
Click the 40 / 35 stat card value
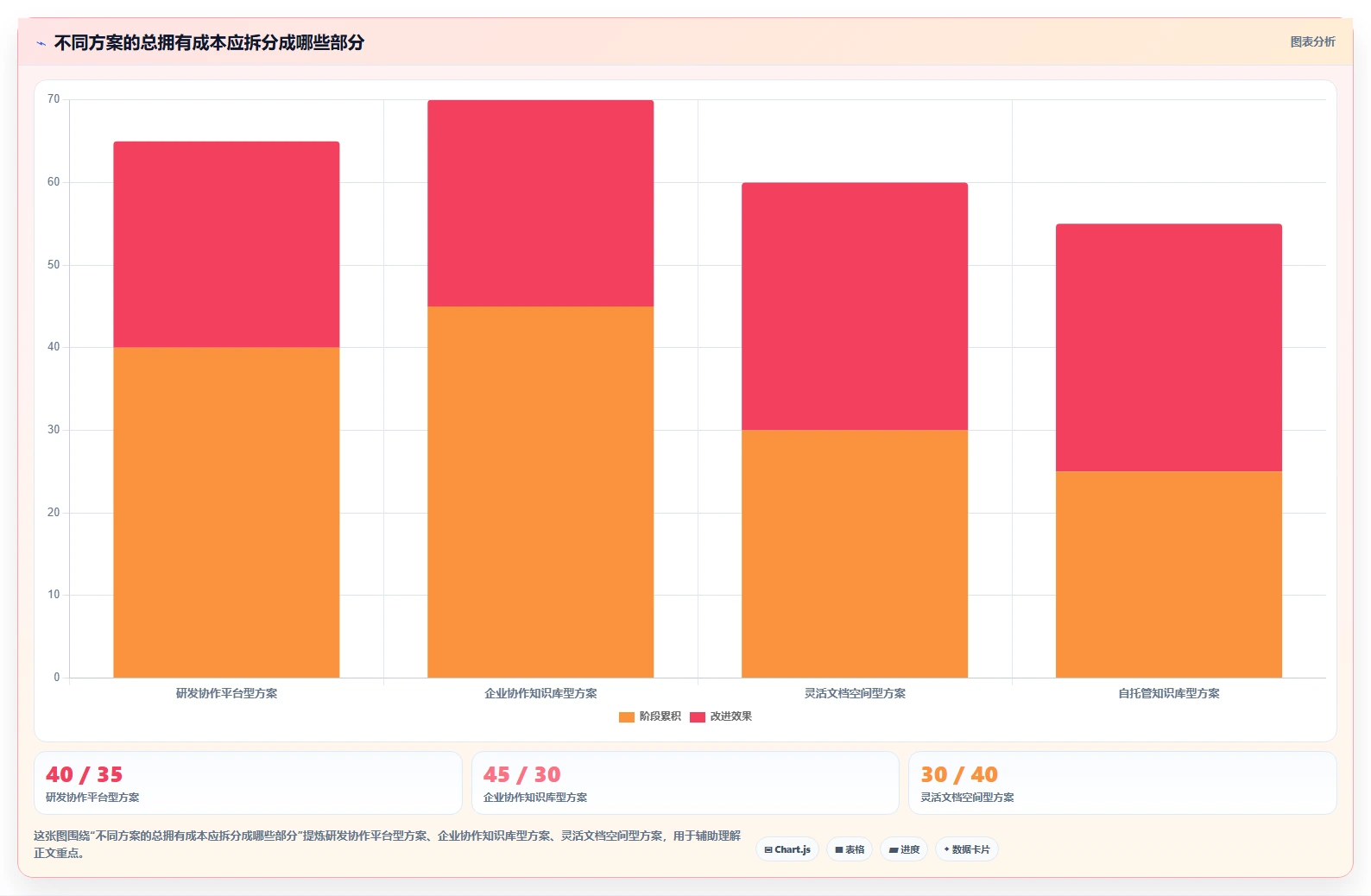tap(85, 774)
